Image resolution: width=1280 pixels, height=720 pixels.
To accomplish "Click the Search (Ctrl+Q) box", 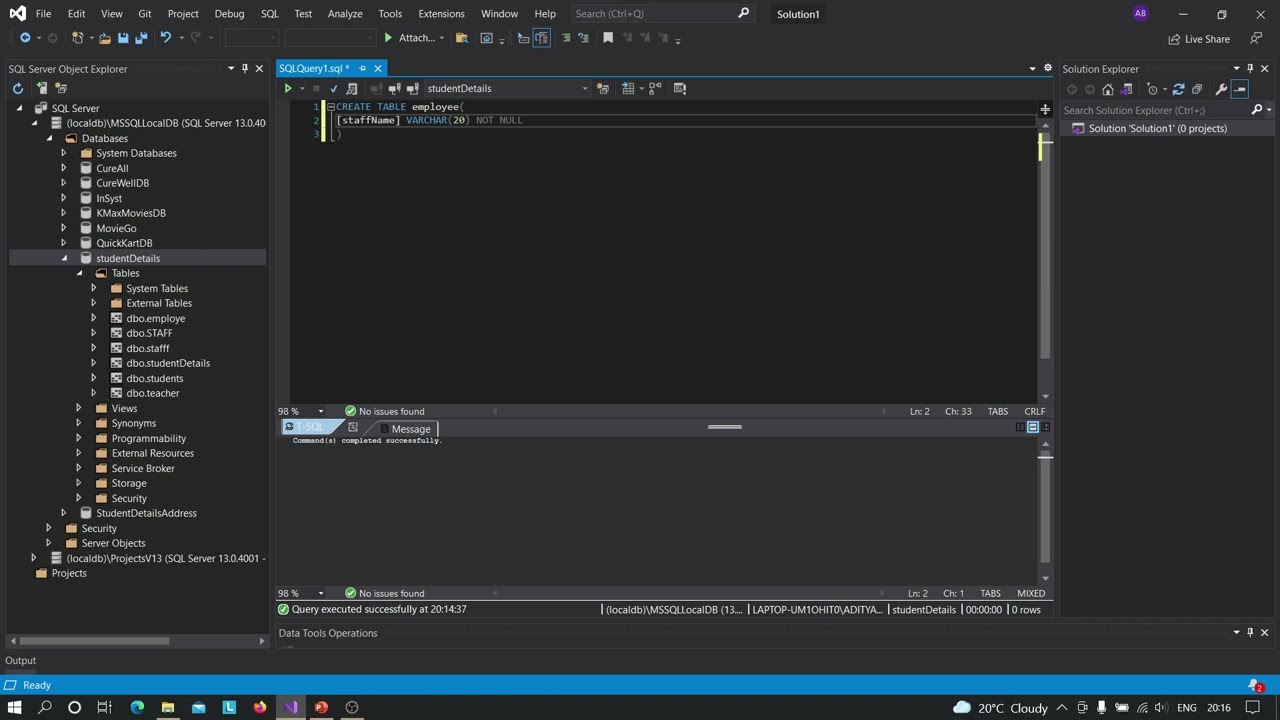I will point(661,14).
